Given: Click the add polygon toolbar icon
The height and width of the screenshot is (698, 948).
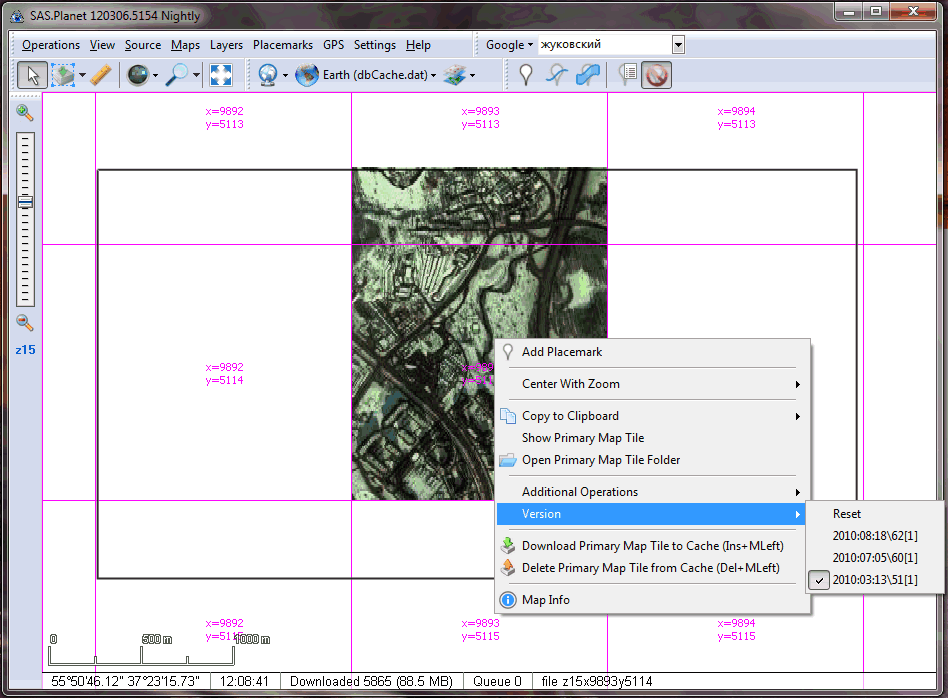Looking at the screenshot, I should coord(589,75).
